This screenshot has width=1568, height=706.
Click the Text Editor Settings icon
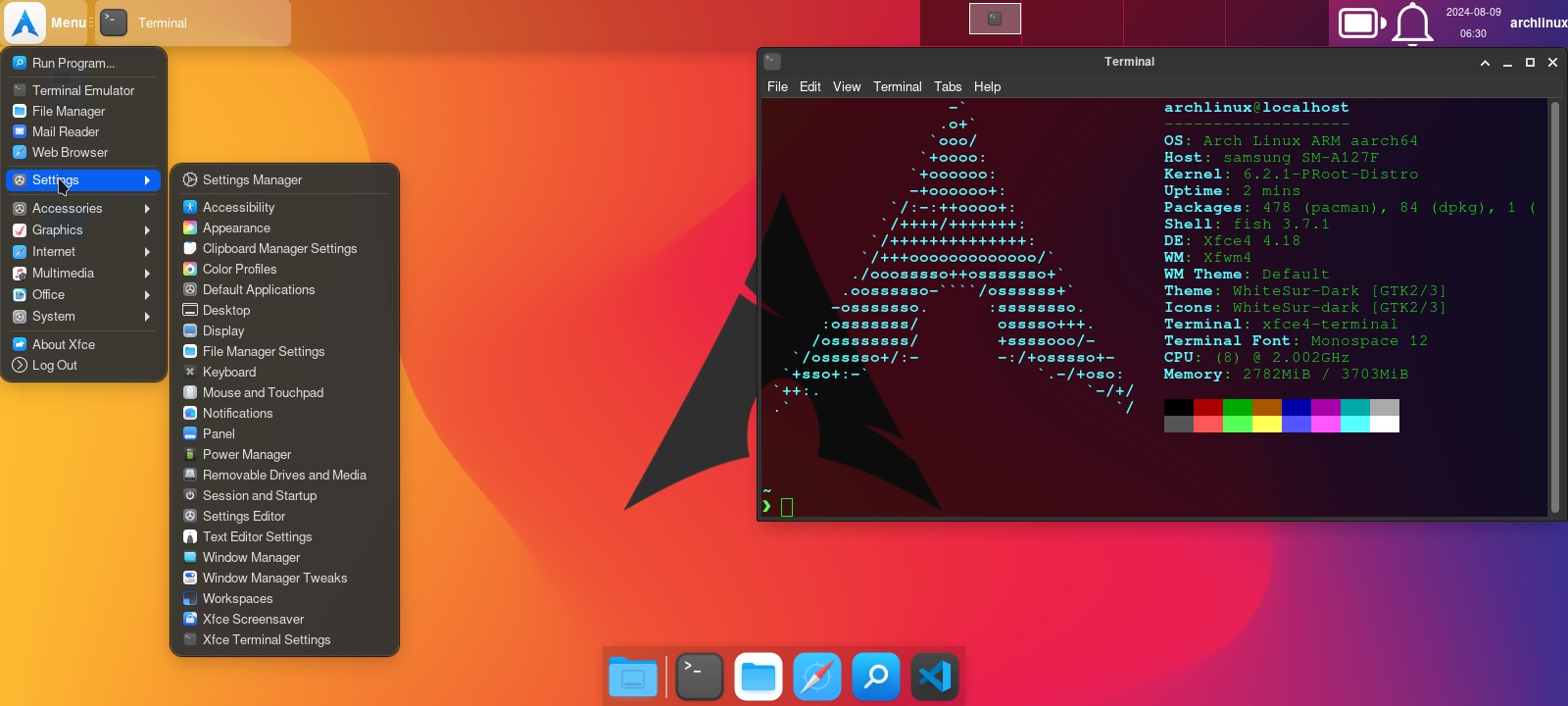(x=190, y=536)
